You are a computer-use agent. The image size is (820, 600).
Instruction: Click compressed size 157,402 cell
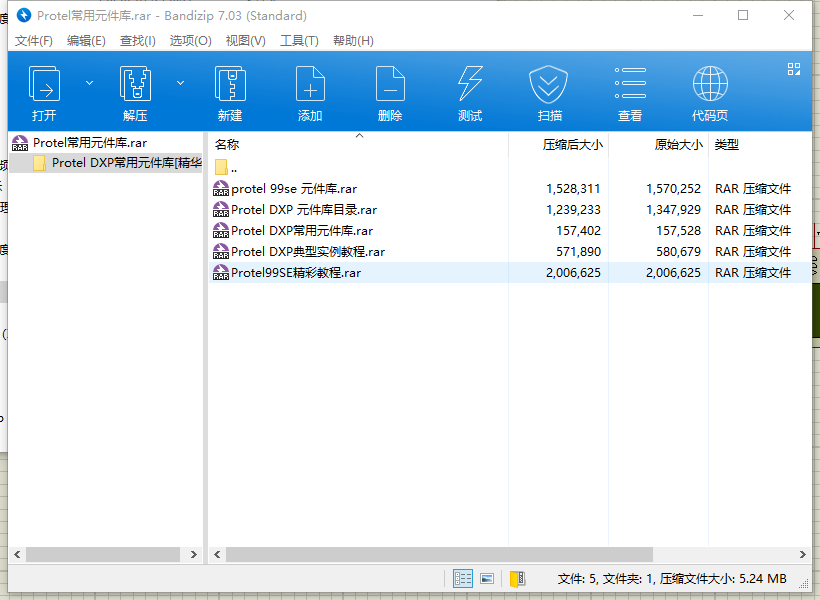tap(578, 231)
